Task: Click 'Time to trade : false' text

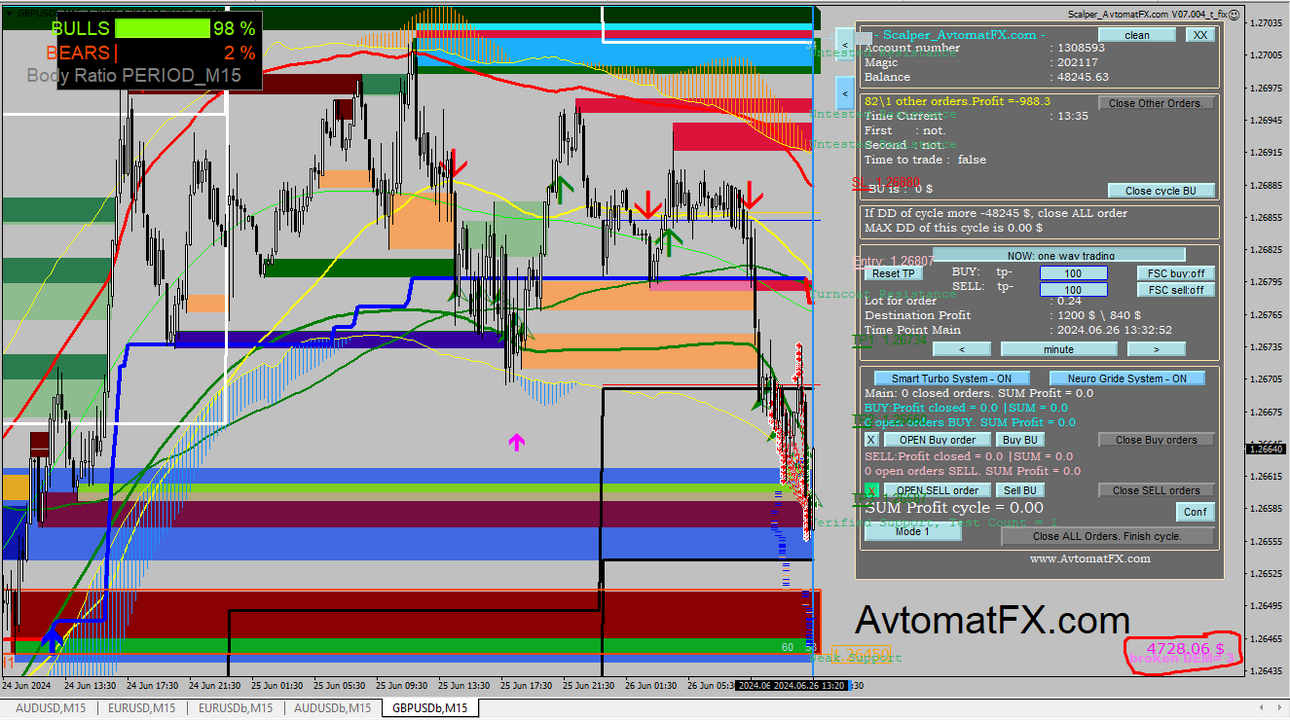Action: [925, 159]
